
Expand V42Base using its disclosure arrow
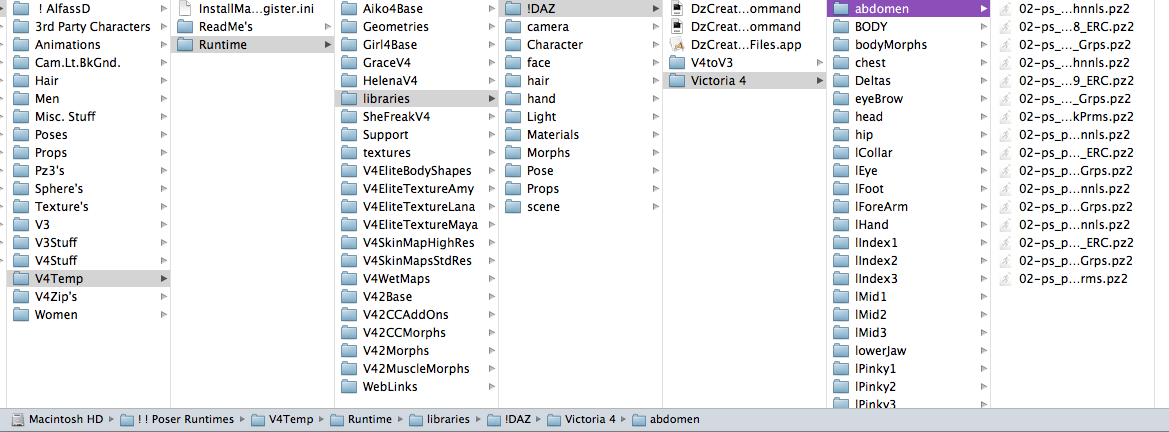[x=491, y=297]
